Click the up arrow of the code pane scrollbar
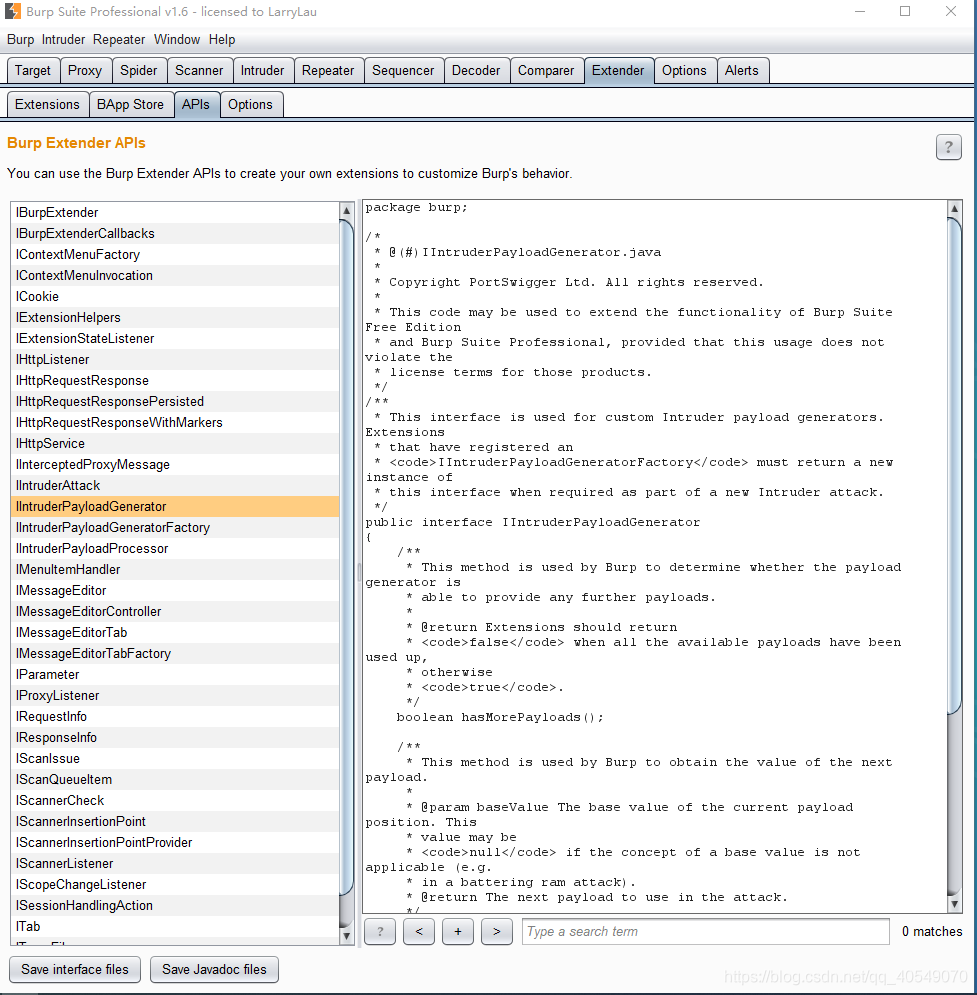Image resolution: width=977 pixels, height=995 pixels. [x=954, y=208]
